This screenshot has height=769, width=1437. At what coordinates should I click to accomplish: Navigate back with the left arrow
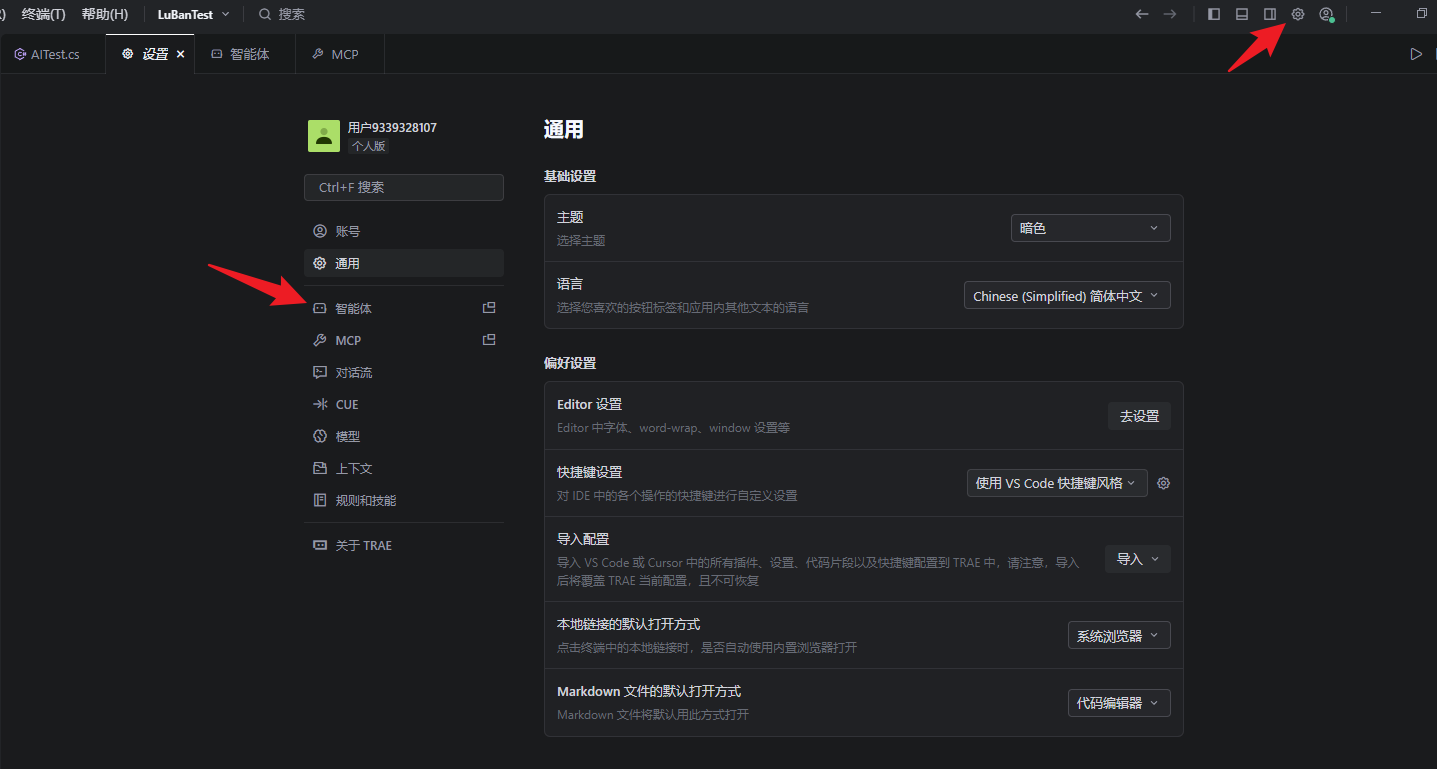[x=1142, y=14]
